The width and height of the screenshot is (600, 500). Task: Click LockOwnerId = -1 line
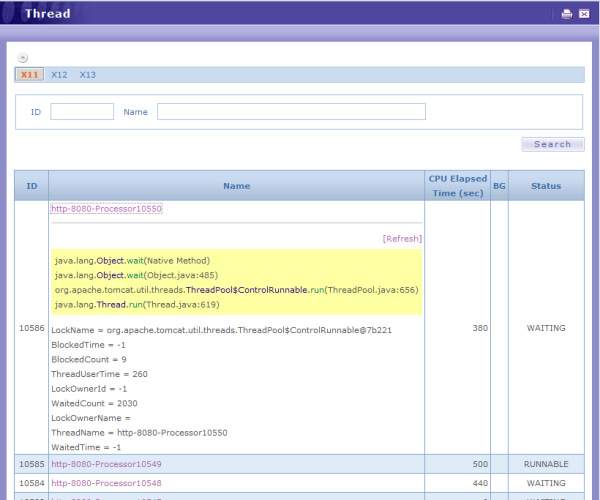click(x=89, y=389)
